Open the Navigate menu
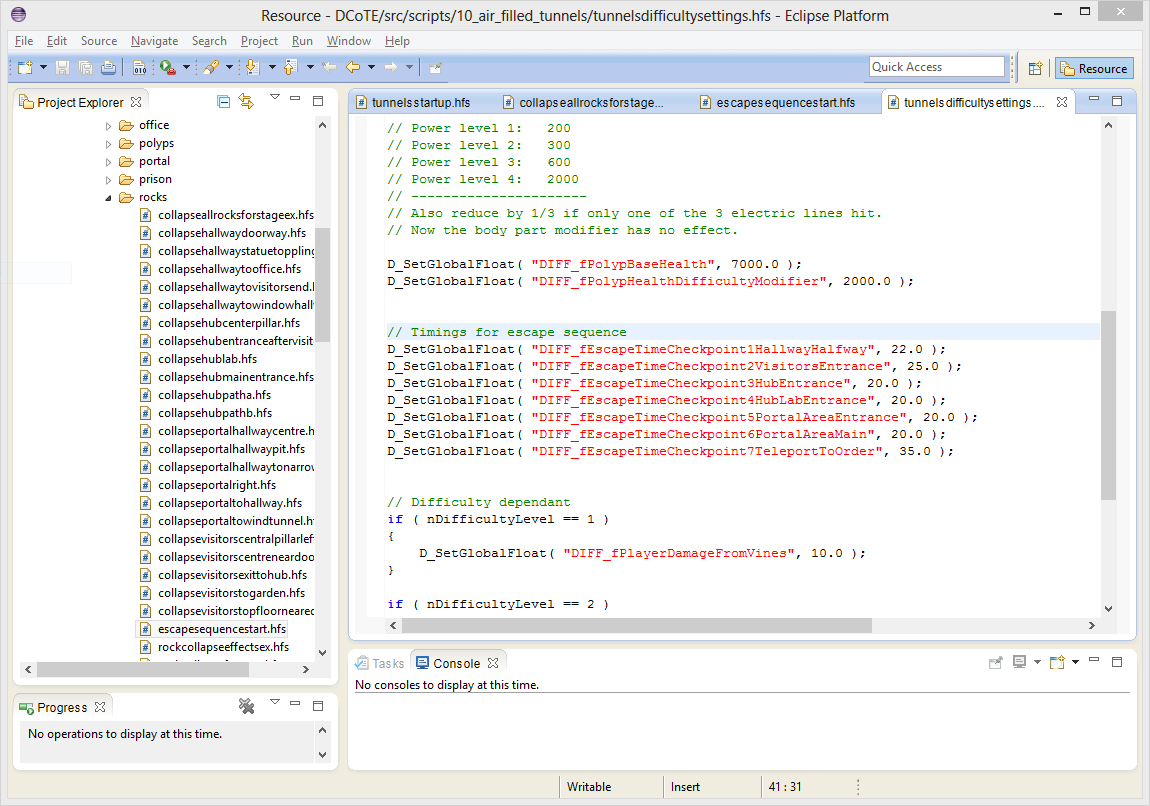Image resolution: width=1150 pixels, height=806 pixels. (154, 41)
